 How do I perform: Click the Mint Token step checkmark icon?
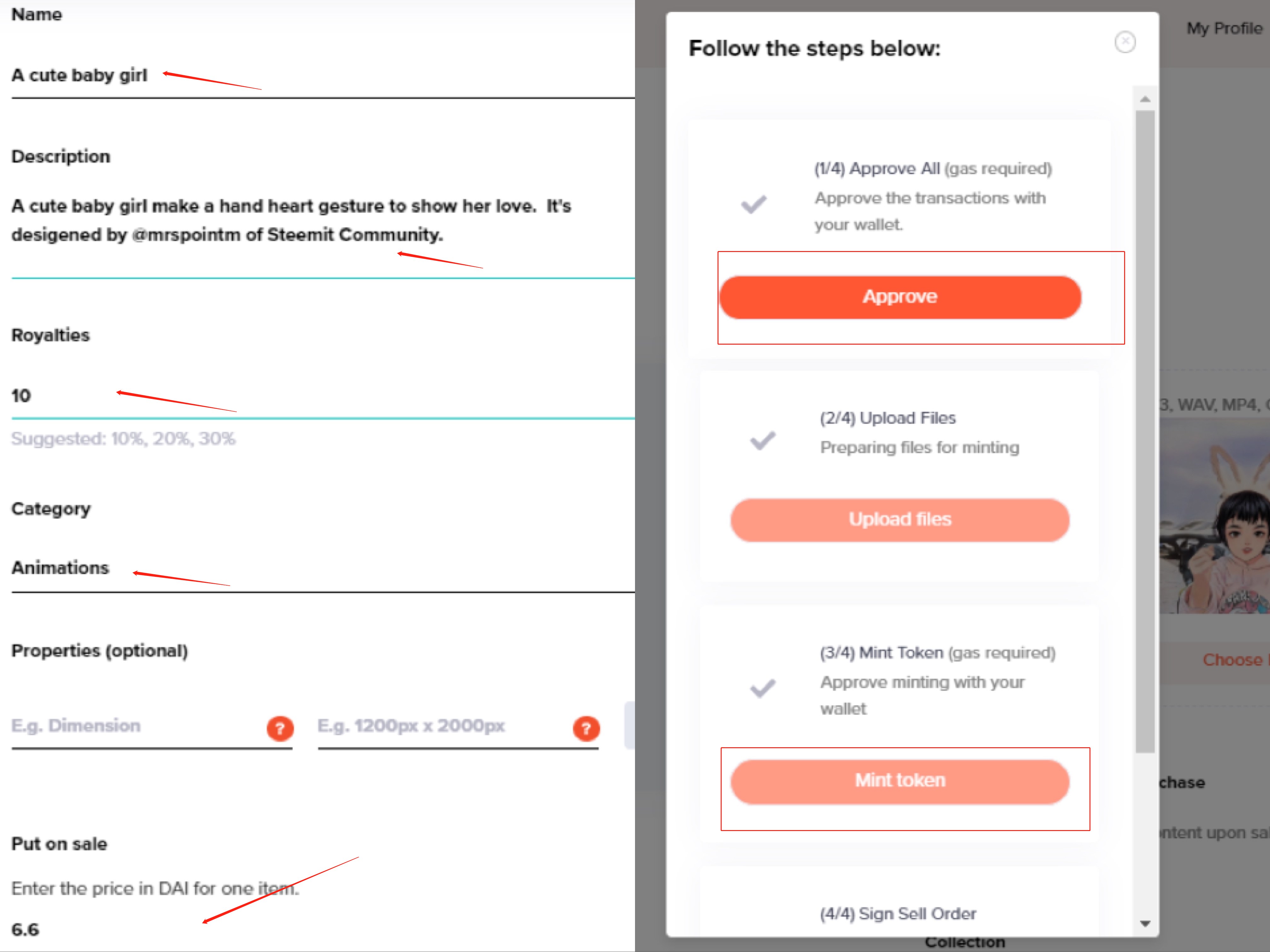[763, 687]
